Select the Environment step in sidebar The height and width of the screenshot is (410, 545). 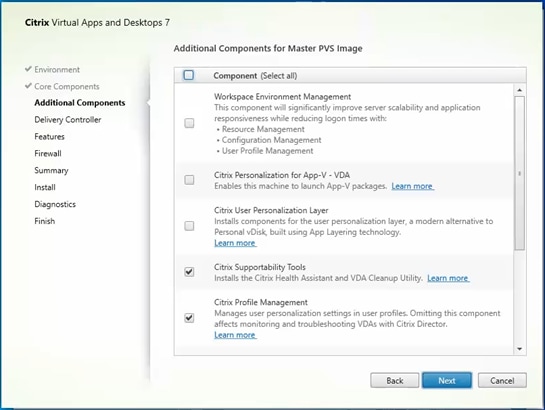pos(57,69)
